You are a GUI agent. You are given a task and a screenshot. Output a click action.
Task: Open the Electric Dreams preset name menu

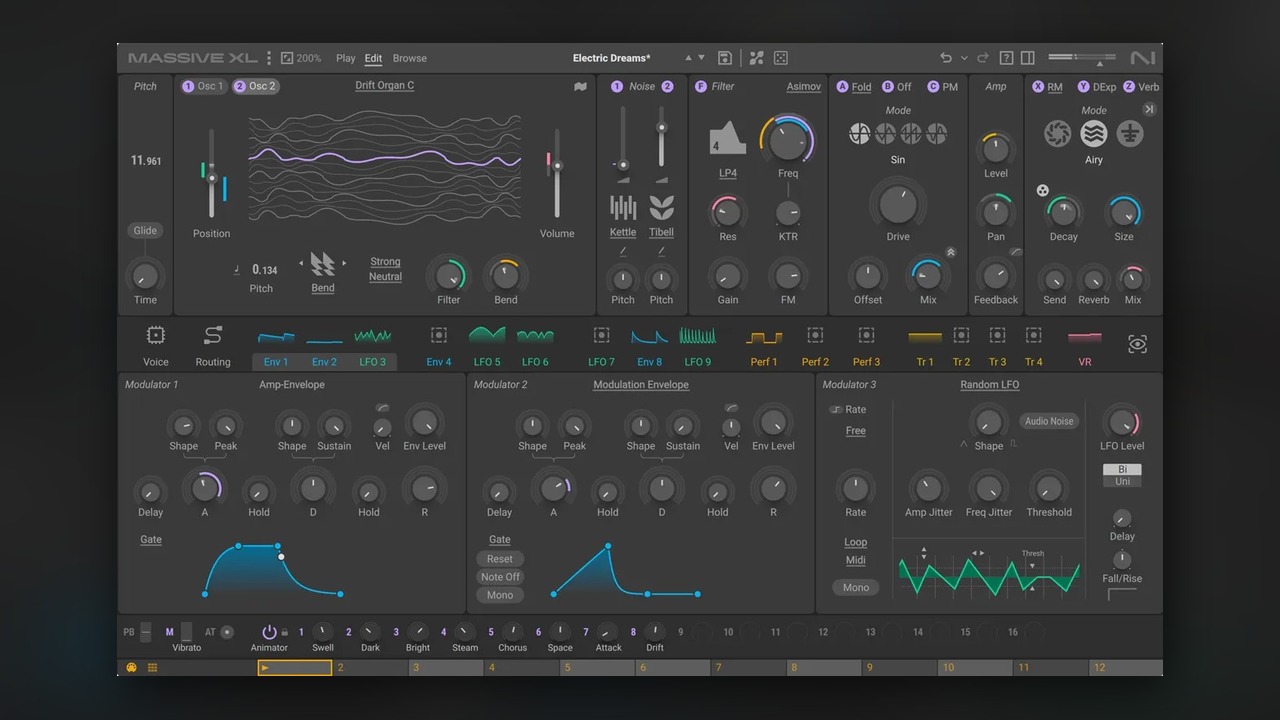click(x=611, y=58)
